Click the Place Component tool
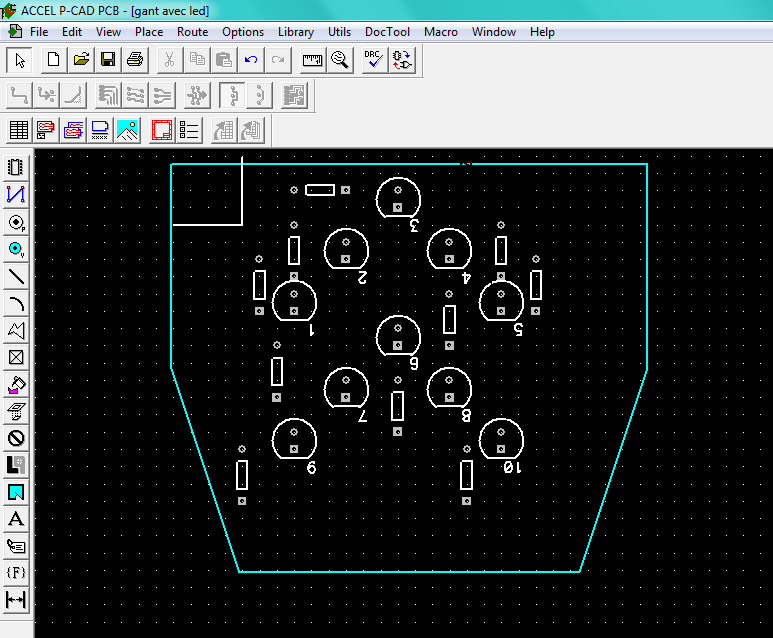 [16, 167]
